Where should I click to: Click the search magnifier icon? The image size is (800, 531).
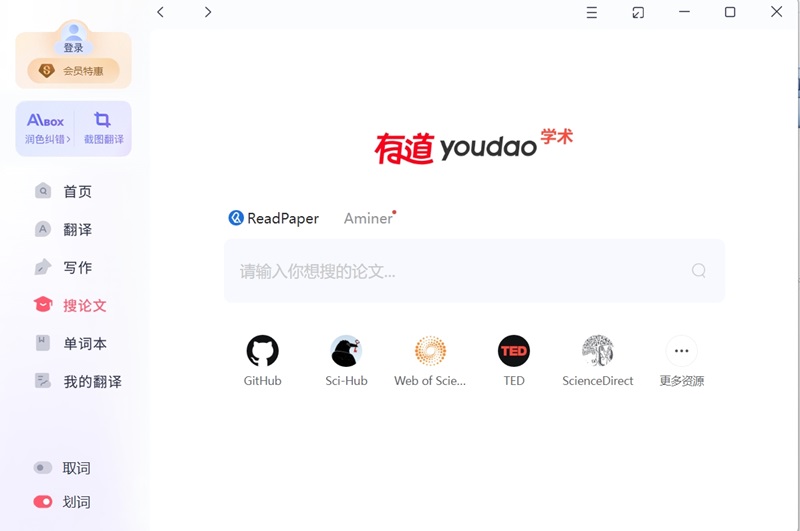point(699,270)
